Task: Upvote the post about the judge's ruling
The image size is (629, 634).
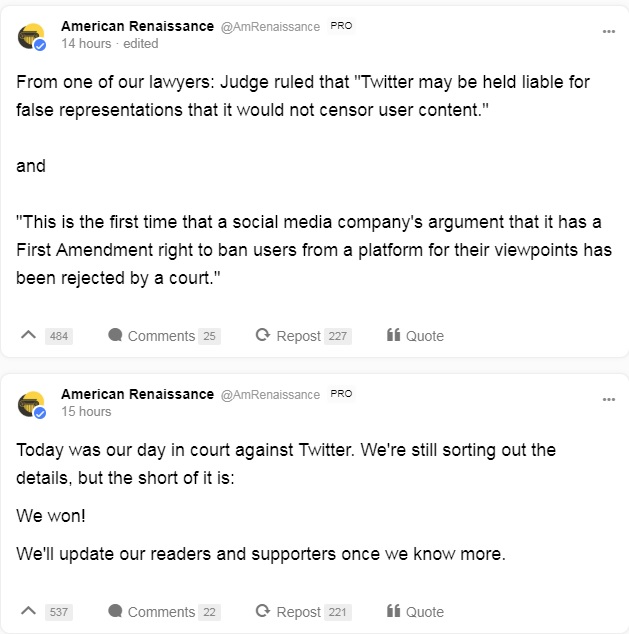Action: (x=28, y=335)
